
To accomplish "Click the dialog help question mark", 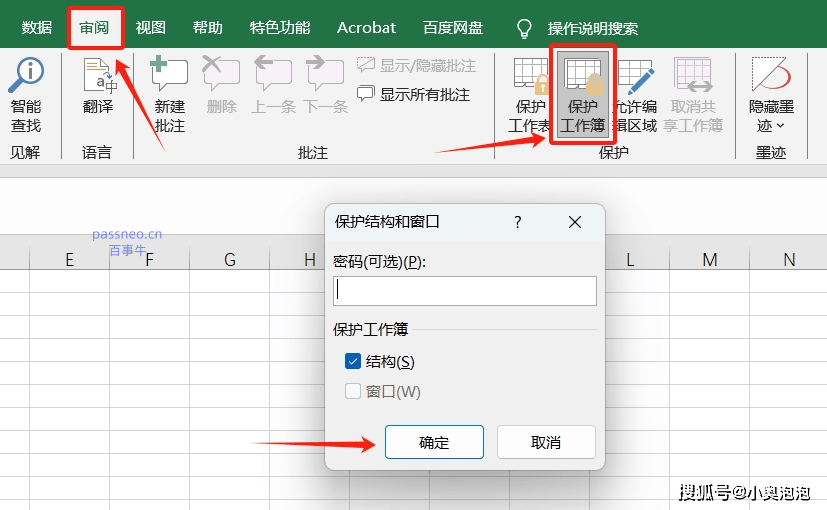I will click(517, 222).
